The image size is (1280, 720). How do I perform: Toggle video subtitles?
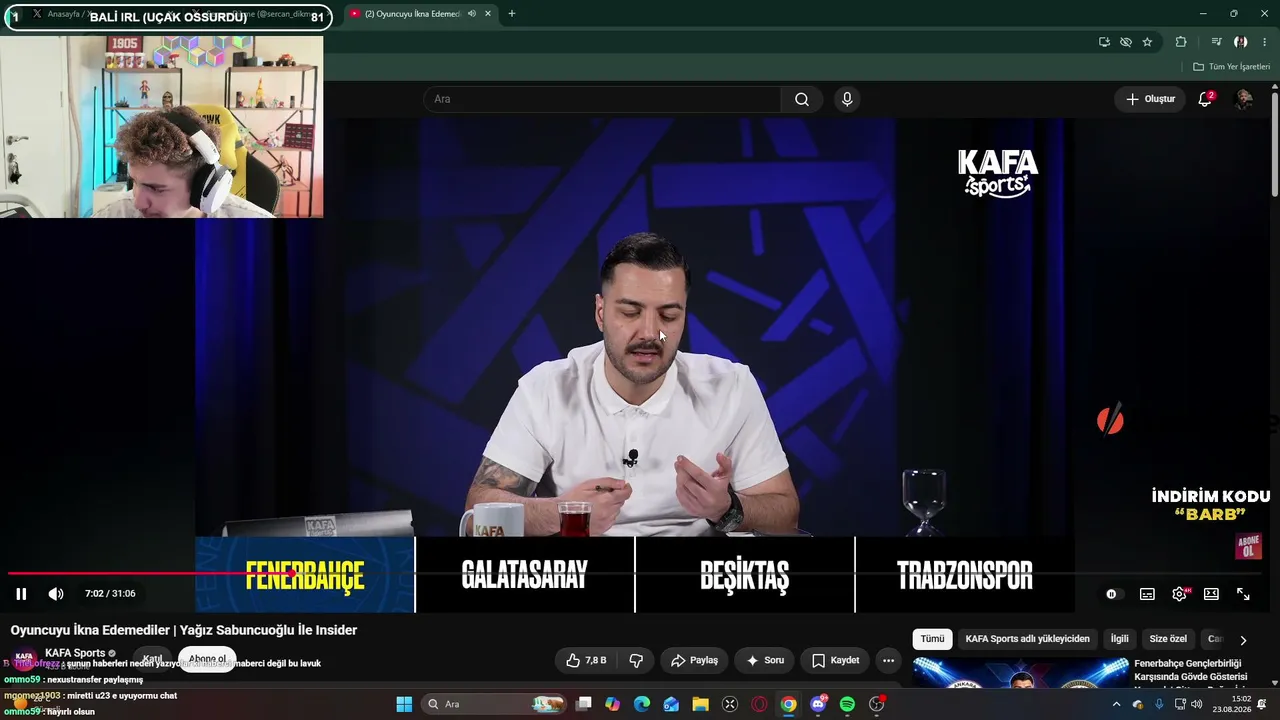(x=1147, y=594)
